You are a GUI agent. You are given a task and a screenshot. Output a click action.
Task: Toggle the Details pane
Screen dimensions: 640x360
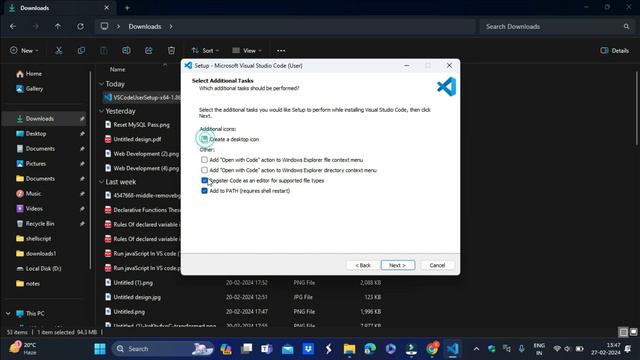(x=614, y=51)
